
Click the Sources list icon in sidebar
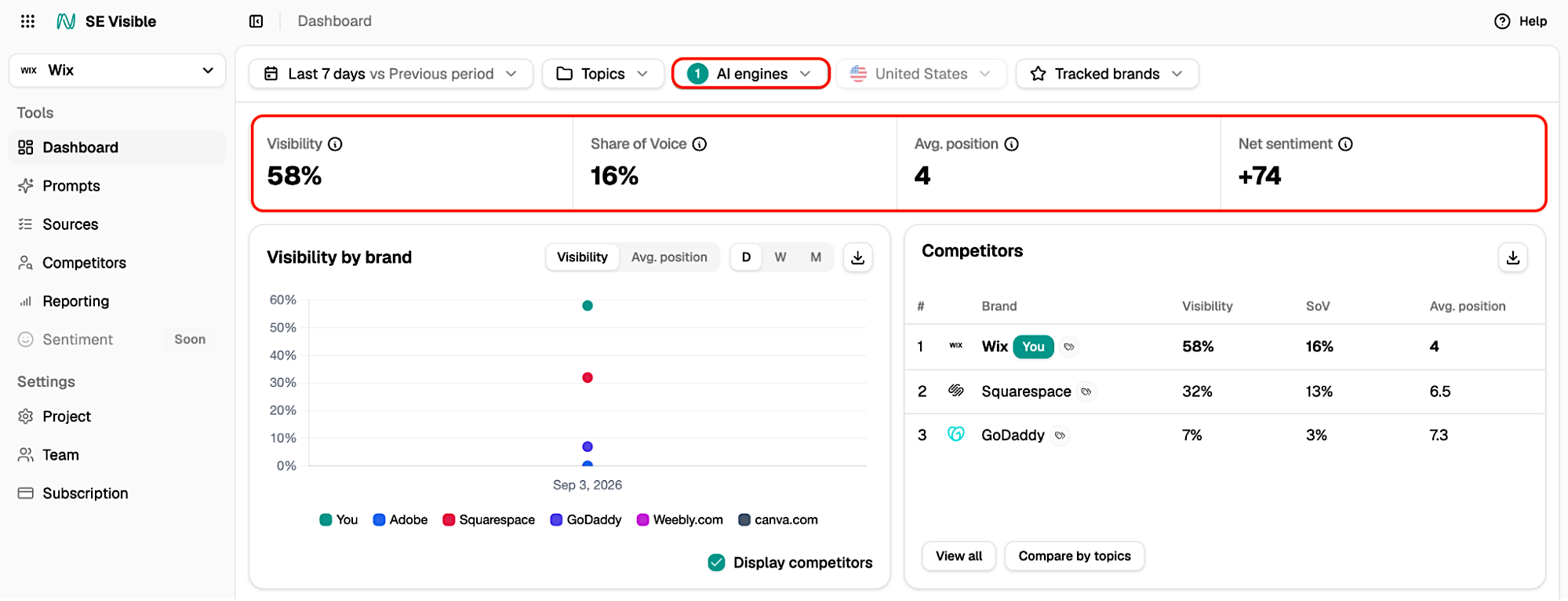26,224
